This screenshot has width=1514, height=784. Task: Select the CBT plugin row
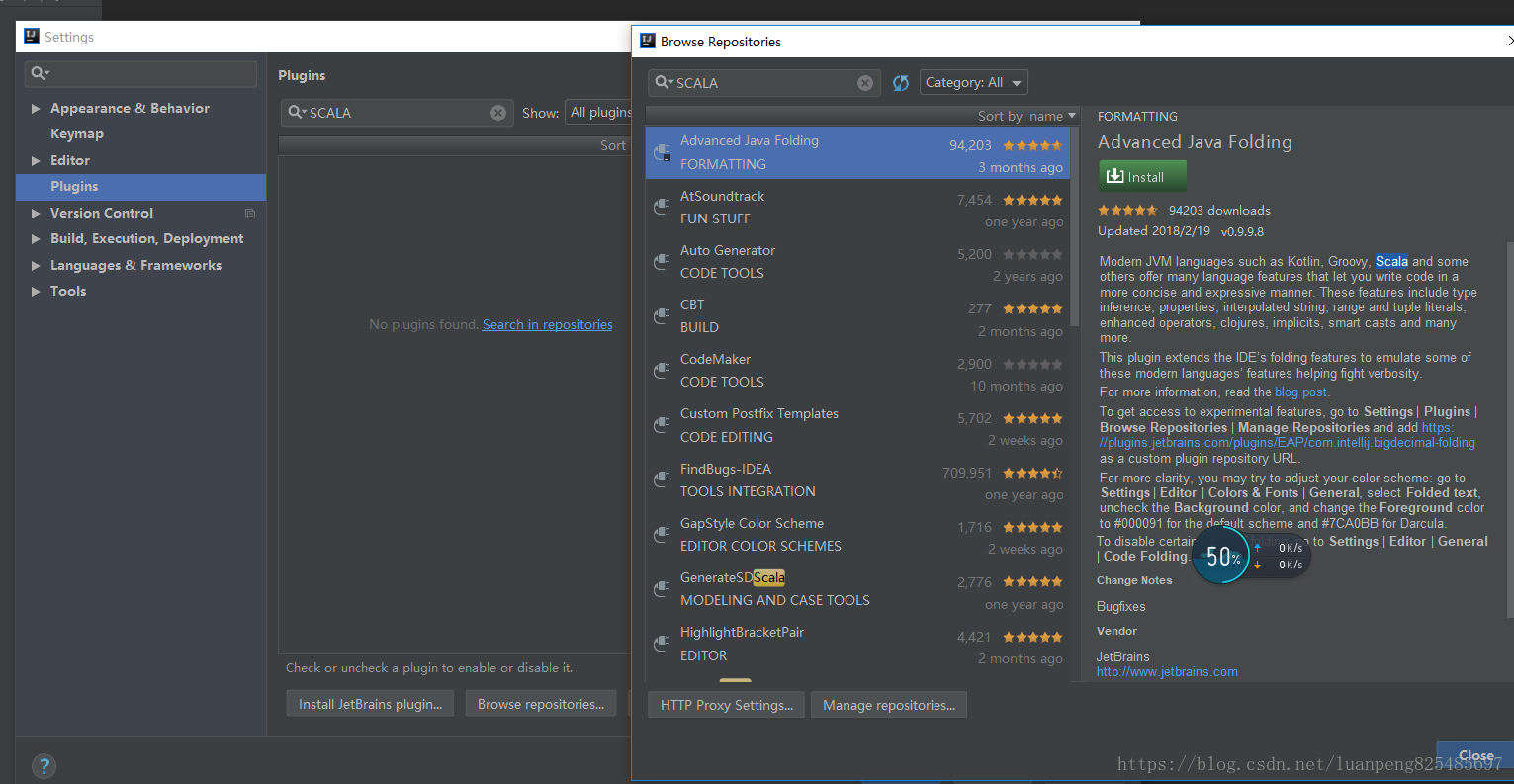(857, 316)
